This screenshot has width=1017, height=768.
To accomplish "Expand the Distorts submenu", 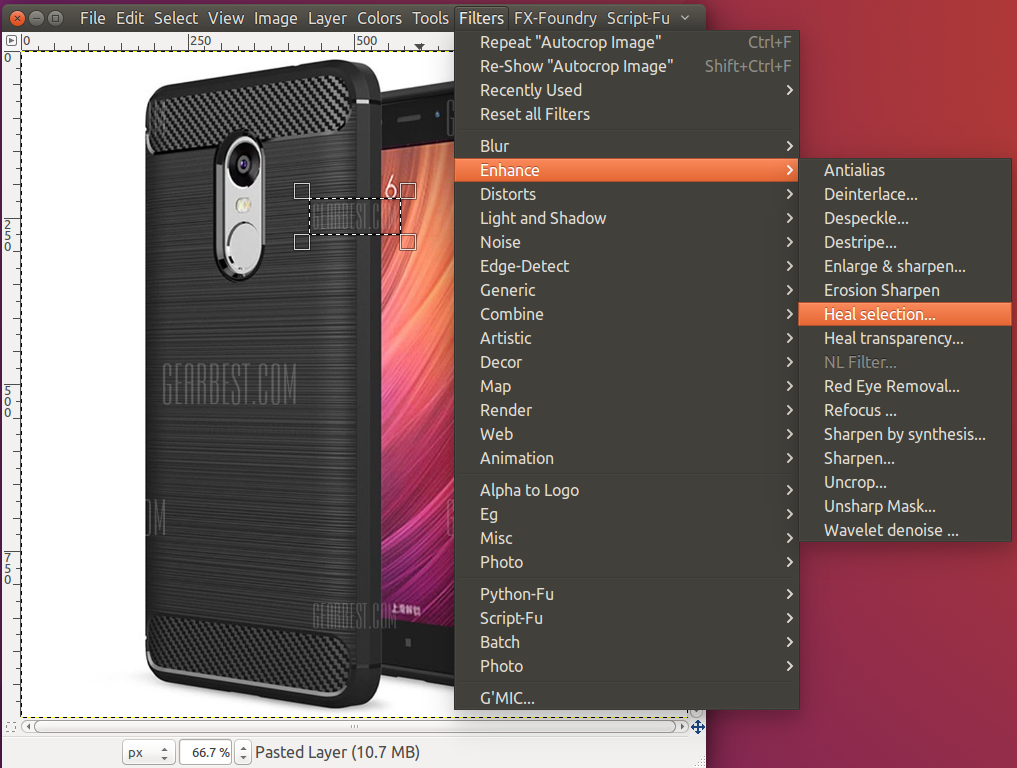I will tap(627, 194).
